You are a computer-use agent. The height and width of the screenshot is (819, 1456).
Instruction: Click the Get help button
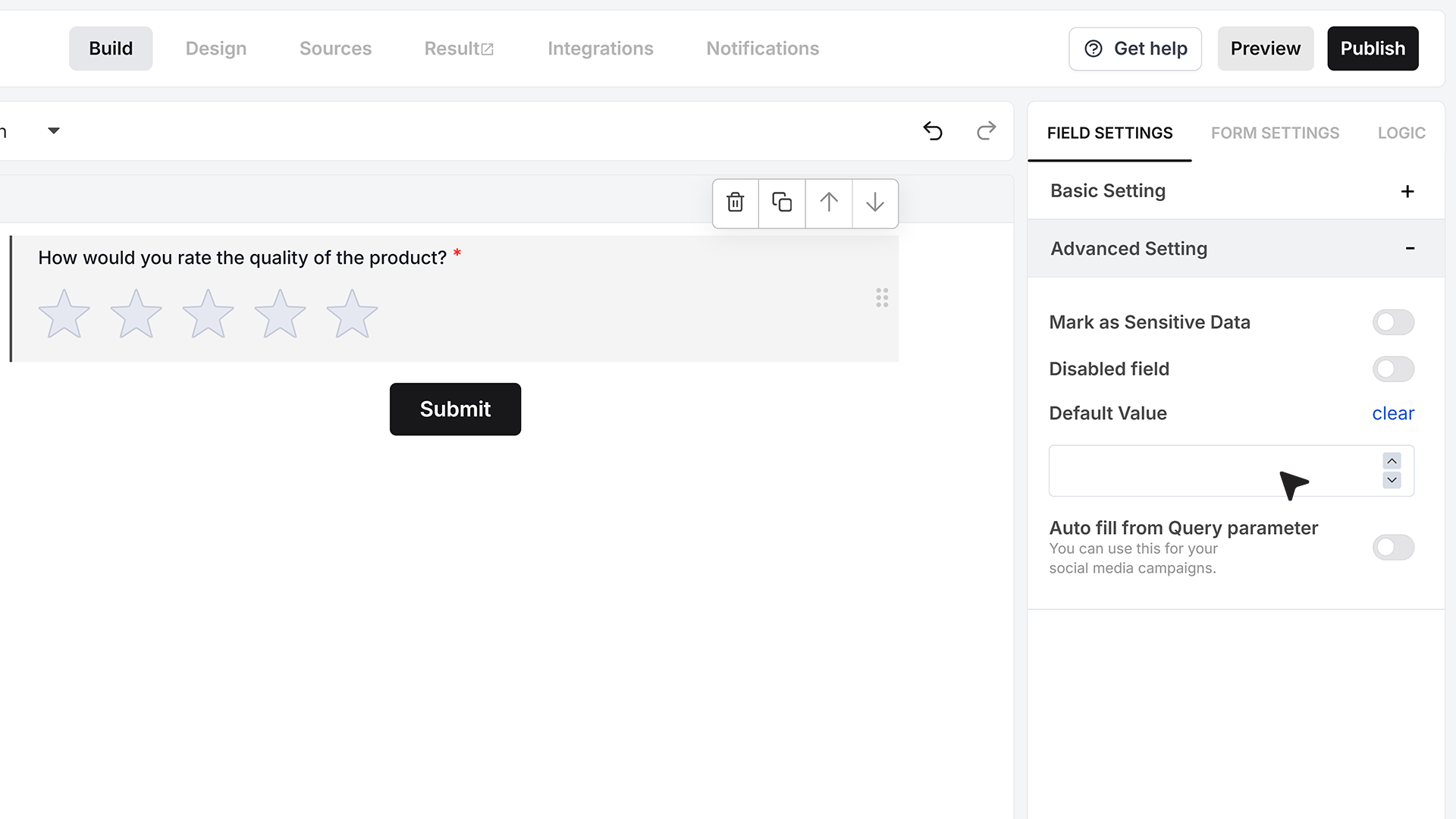pos(1135,49)
